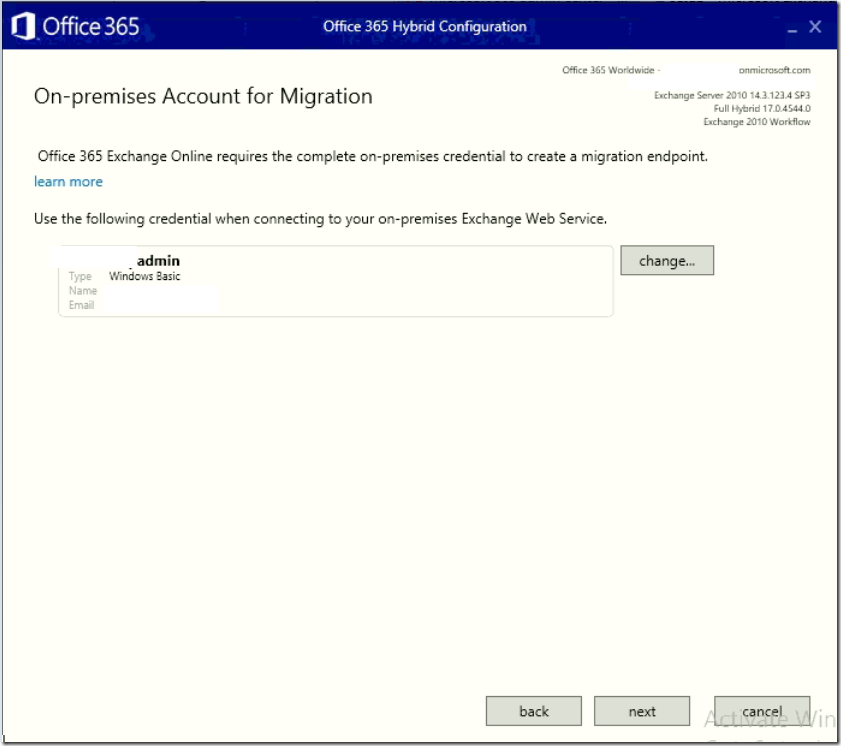This screenshot has height=746, width=841.
Task: Click the 'Windows Basic' type value
Action: [x=145, y=276]
